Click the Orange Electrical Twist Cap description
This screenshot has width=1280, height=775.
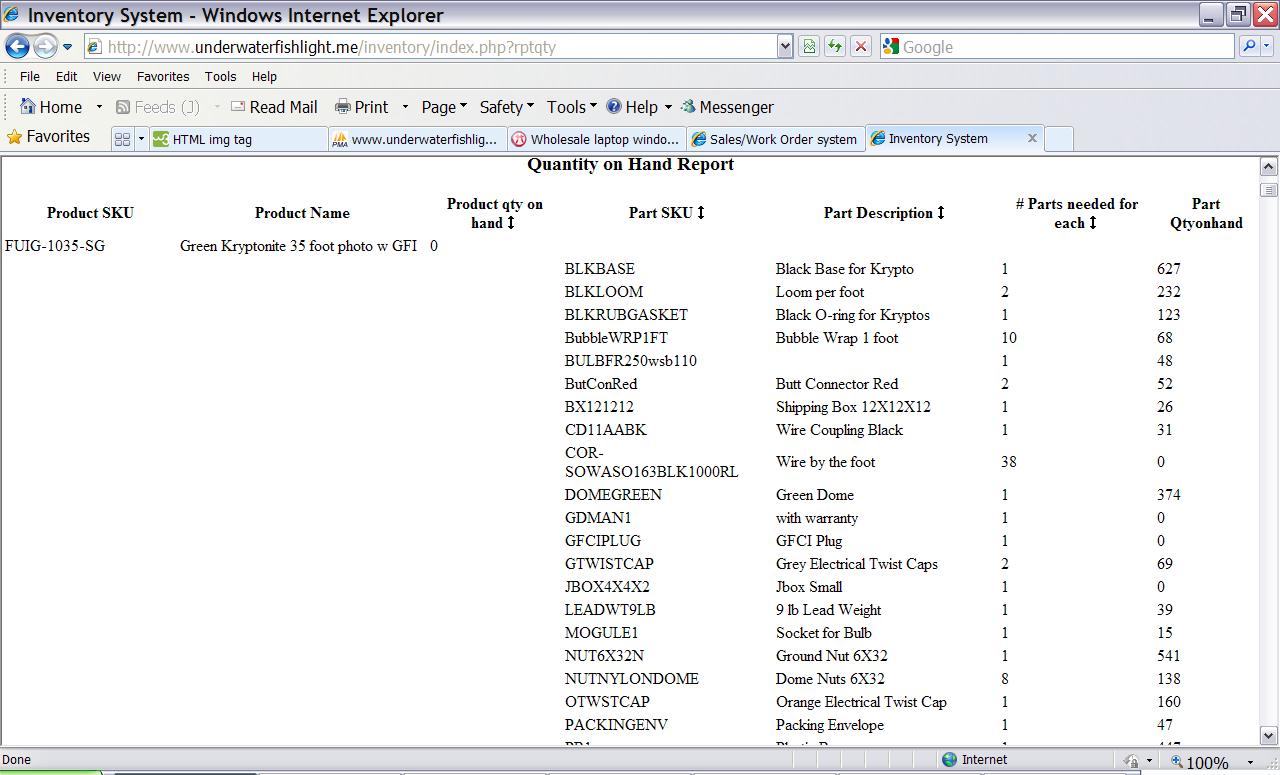tap(861, 702)
